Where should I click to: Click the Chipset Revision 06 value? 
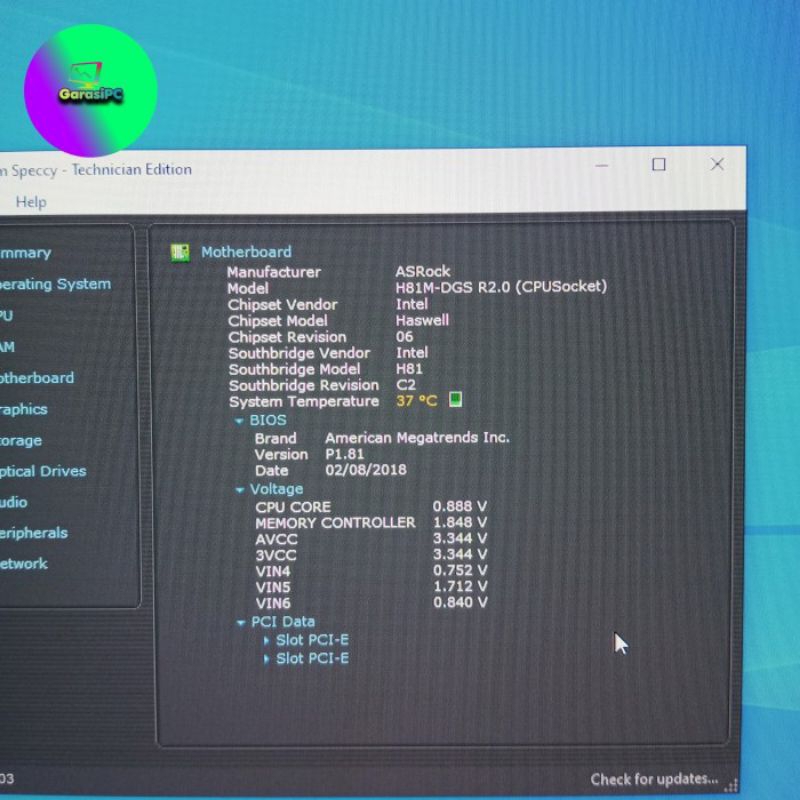(x=405, y=337)
